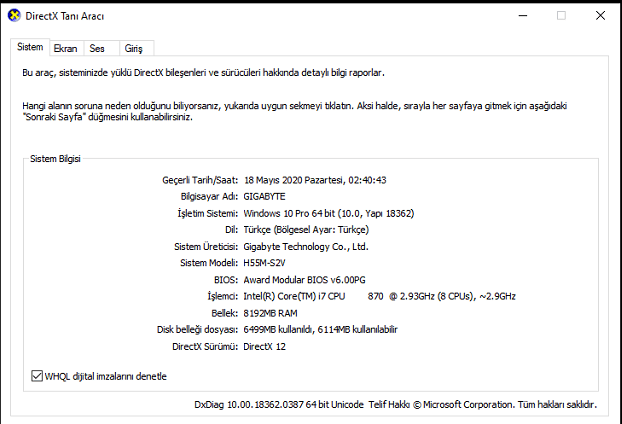The image size is (622, 424).
Task: Click the İşlemci label
Action: (223, 296)
